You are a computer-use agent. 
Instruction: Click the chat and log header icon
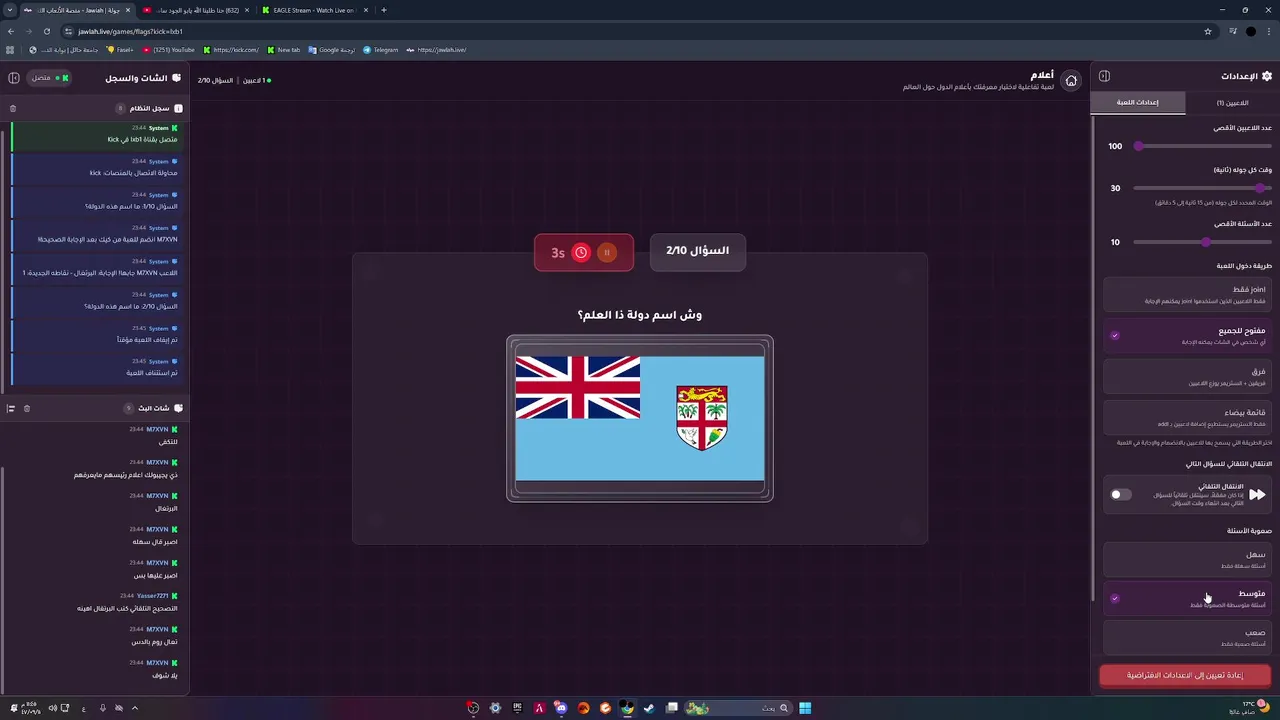[x=177, y=78]
